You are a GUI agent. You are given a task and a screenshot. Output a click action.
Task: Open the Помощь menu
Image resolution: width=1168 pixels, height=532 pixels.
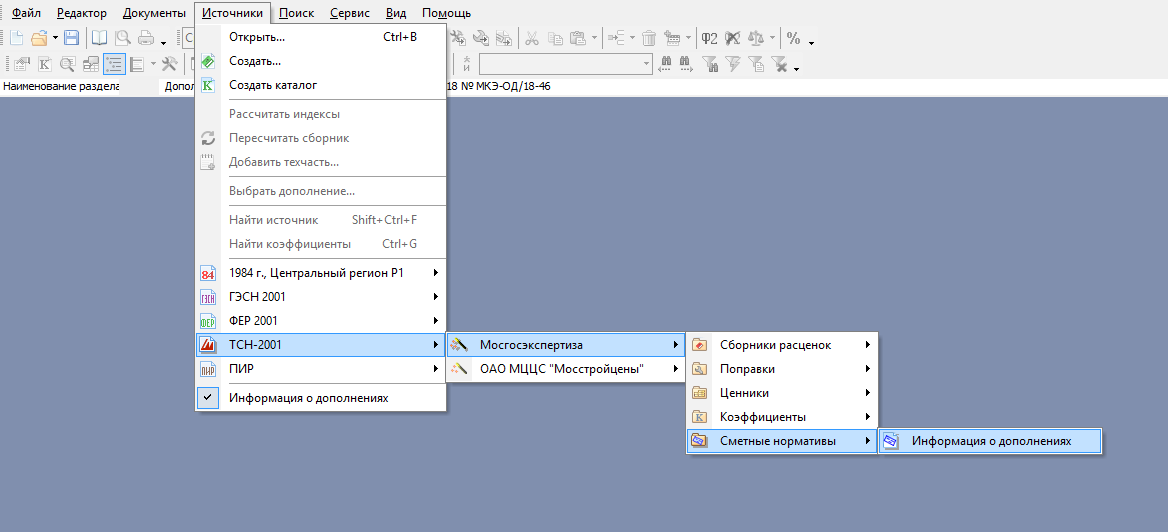tap(446, 13)
